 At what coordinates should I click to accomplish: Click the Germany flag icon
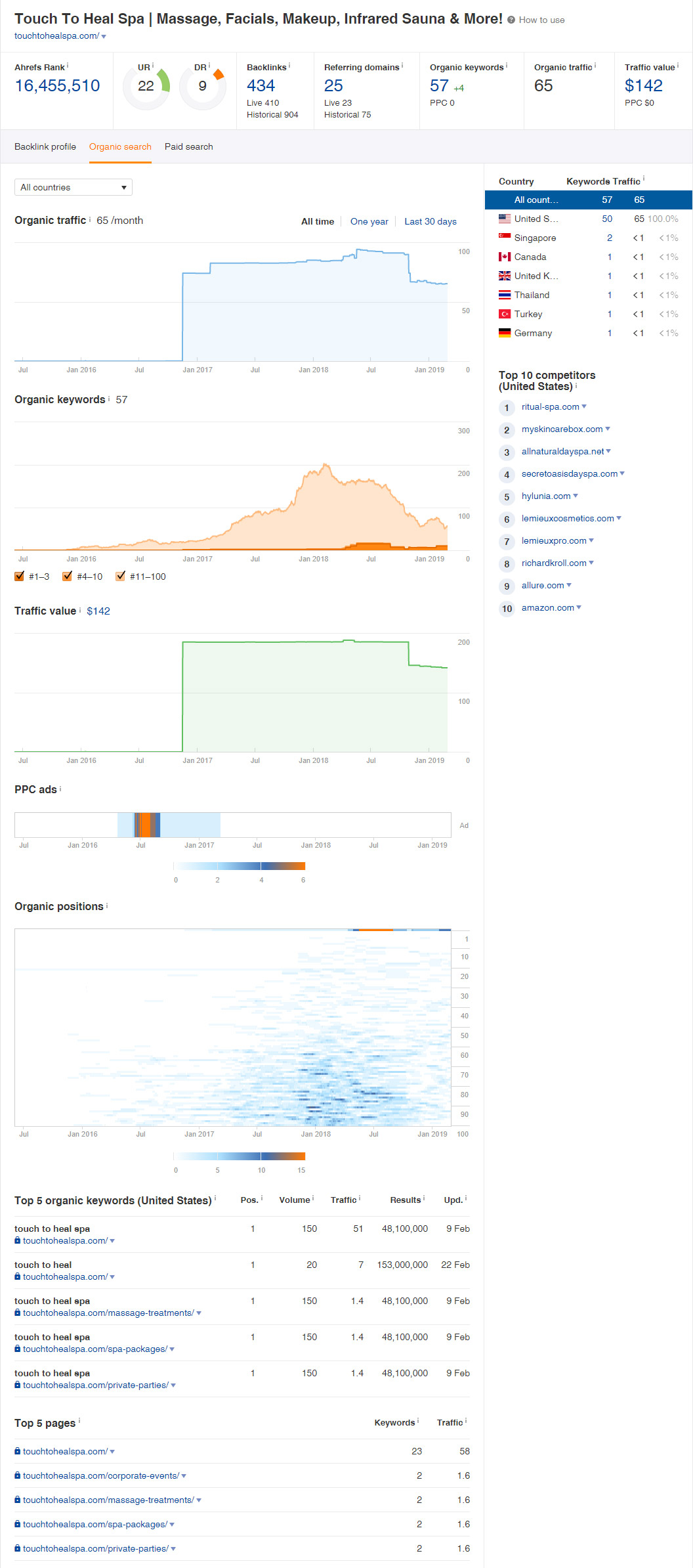pyautogui.click(x=505, y=333)
